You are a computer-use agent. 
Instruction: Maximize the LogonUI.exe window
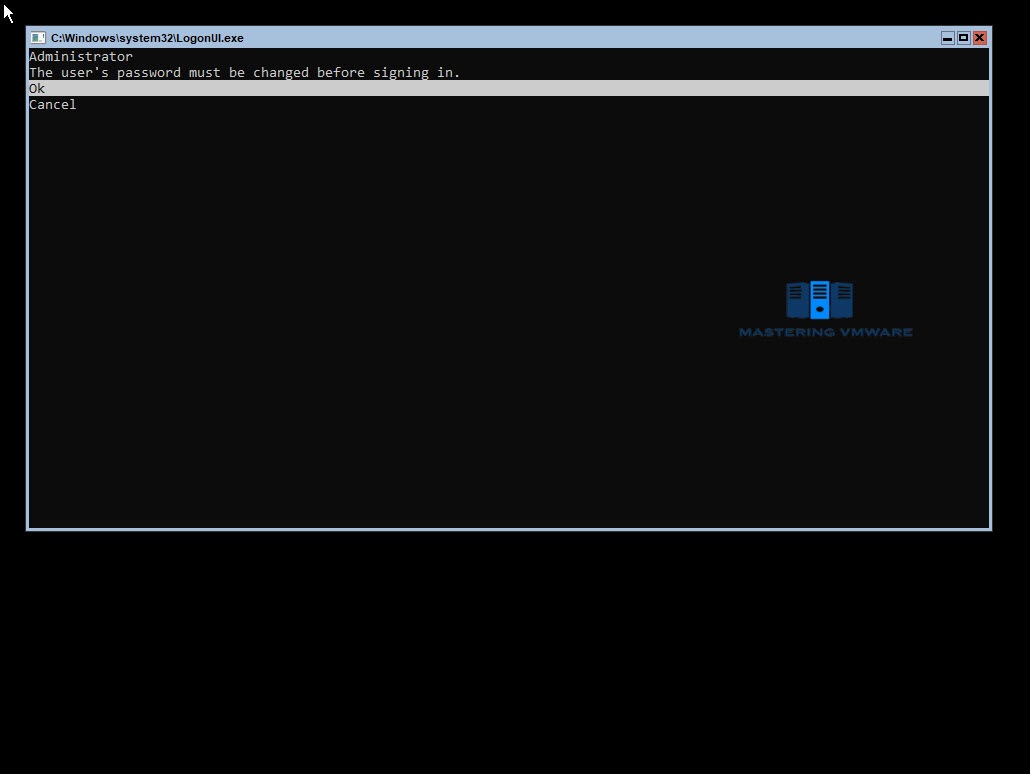tap(963, 38)
